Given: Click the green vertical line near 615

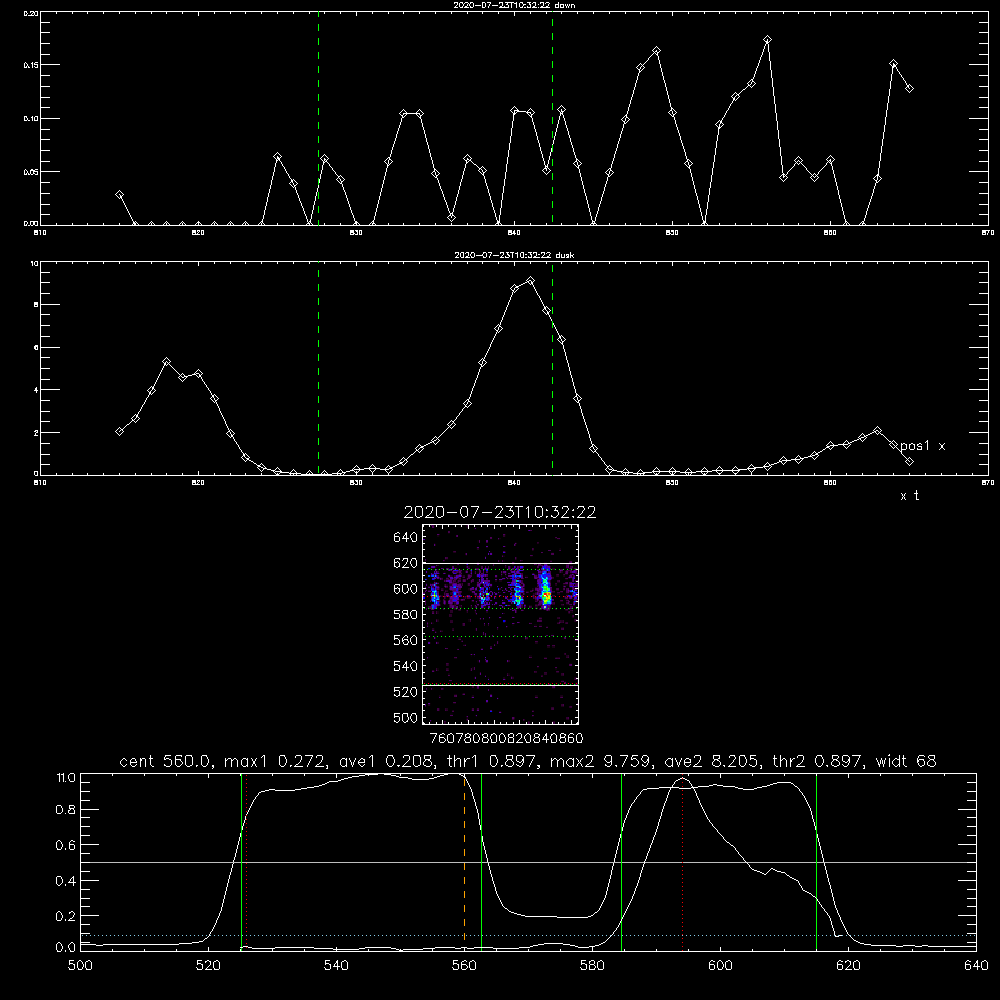Looking at the screenshot, I should coord(816,861).
